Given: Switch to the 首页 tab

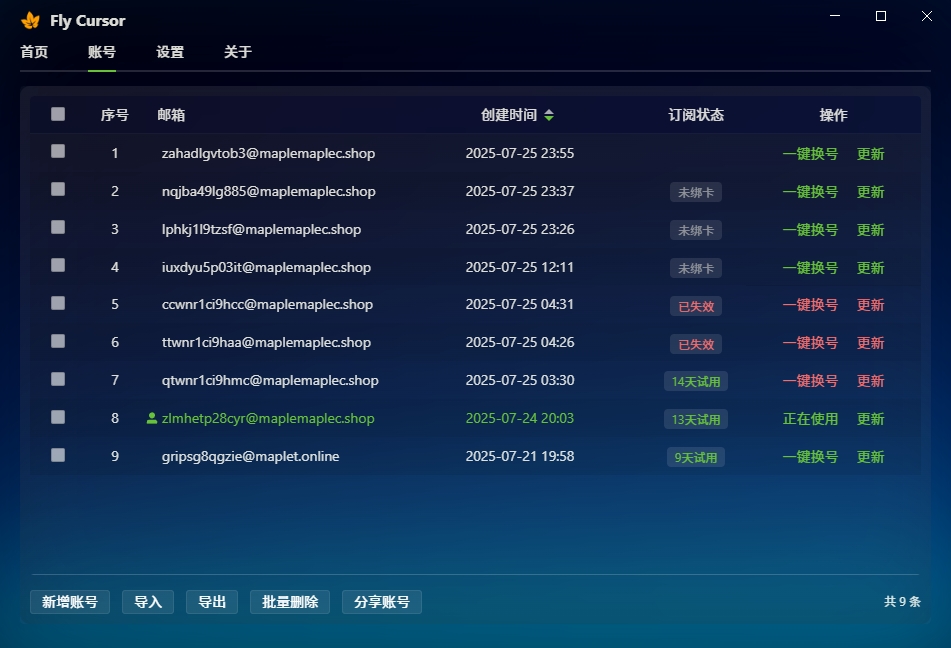Looking at the screenshot, I should pyautogui.click(x=33, y=52).
